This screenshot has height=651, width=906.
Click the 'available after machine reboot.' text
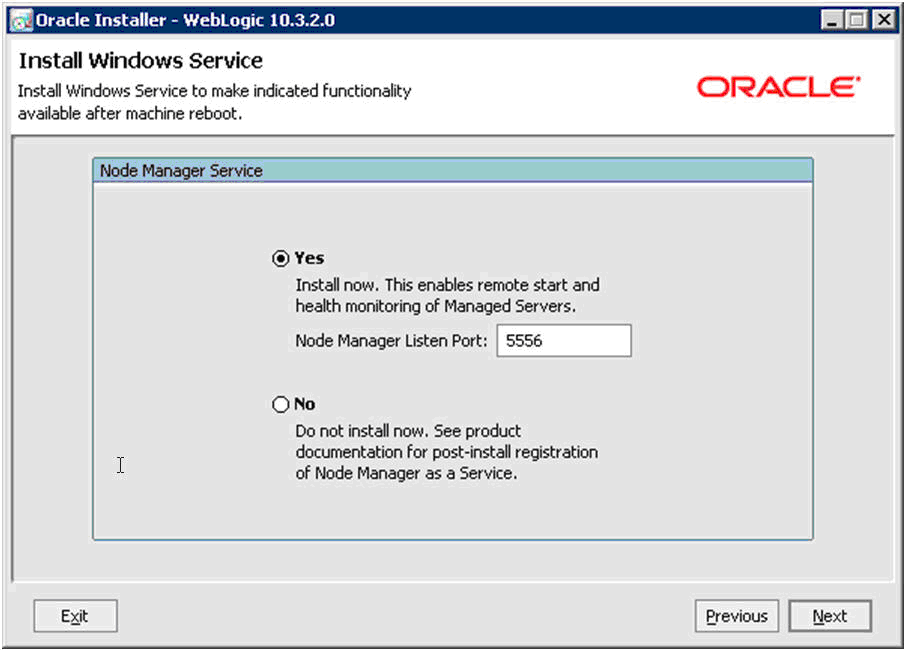130,114
